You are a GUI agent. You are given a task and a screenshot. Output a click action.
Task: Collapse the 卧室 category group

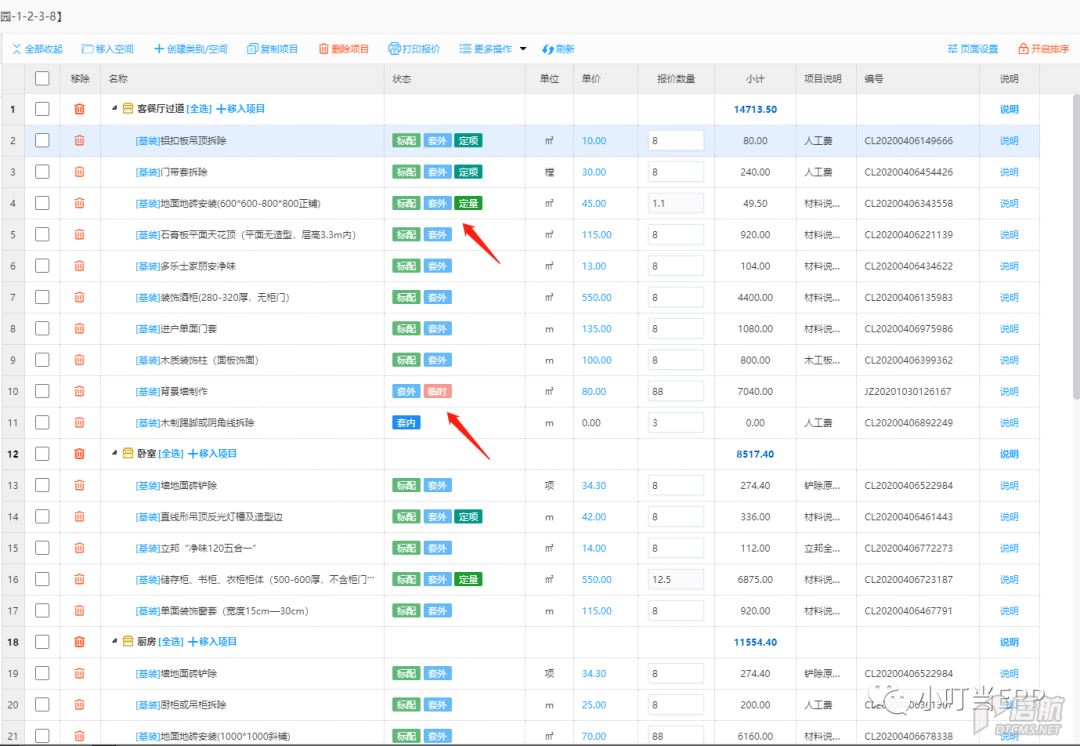pyautogui.click(x=114, y=454)
